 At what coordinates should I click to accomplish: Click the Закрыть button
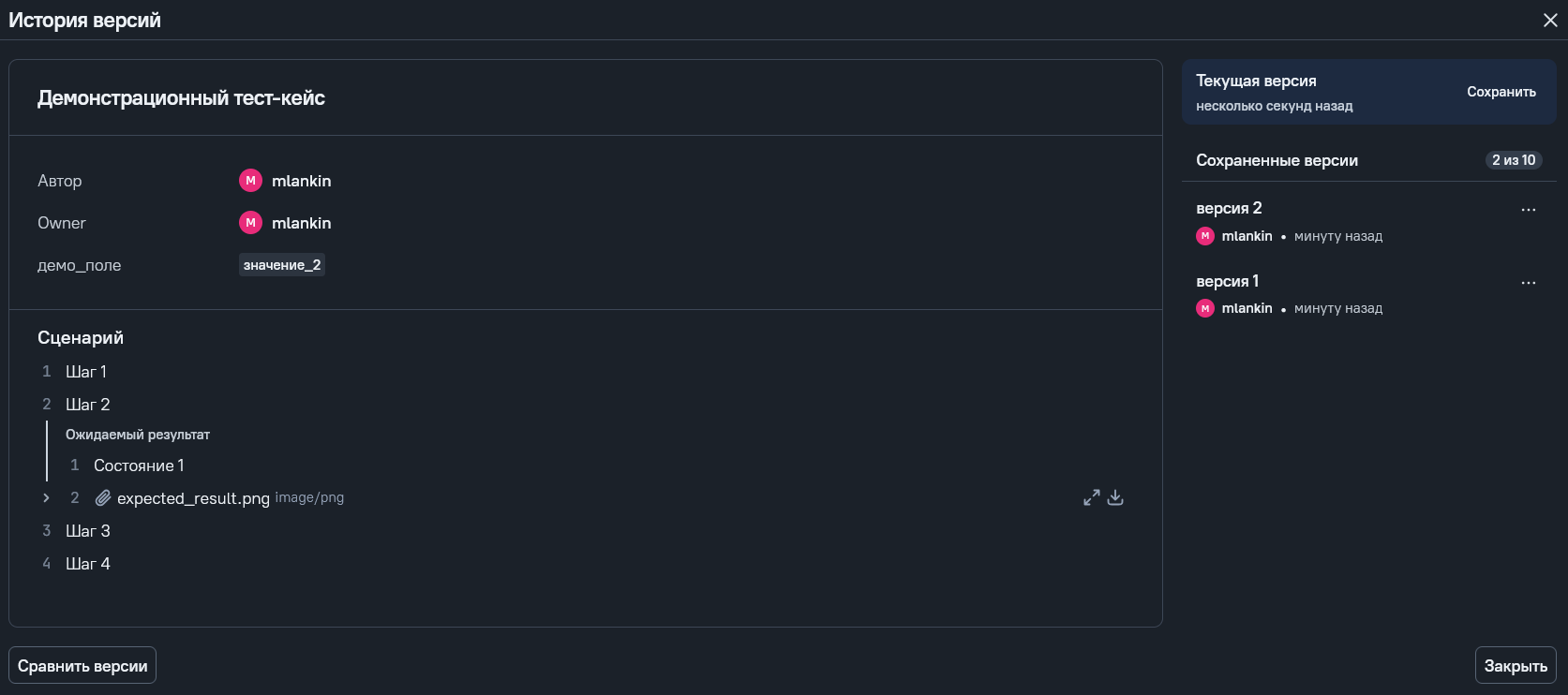pyautogui.click(x=1515, y=666)
